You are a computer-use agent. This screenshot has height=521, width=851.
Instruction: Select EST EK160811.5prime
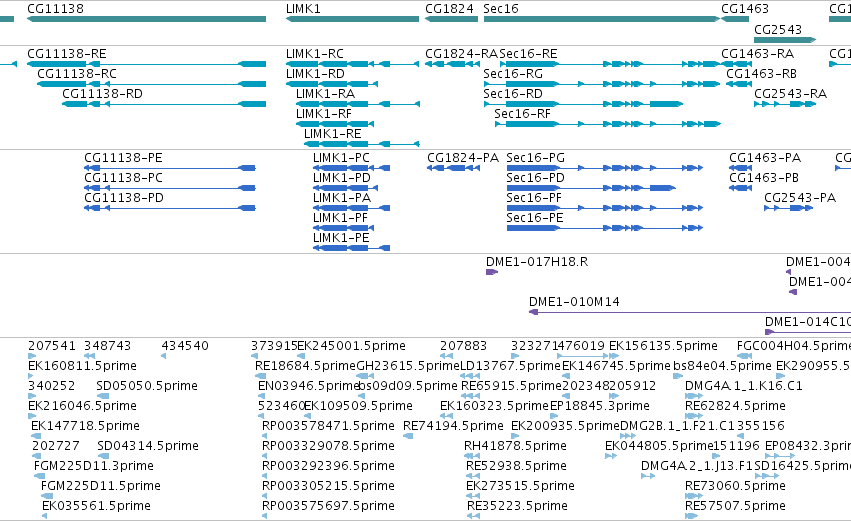pos(82,366)
